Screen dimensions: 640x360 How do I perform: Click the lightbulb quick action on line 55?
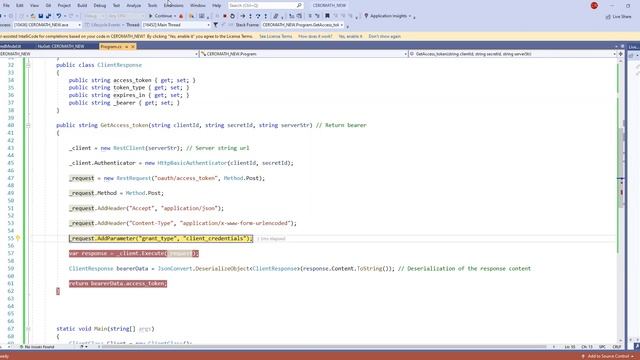tap(18, 238)
